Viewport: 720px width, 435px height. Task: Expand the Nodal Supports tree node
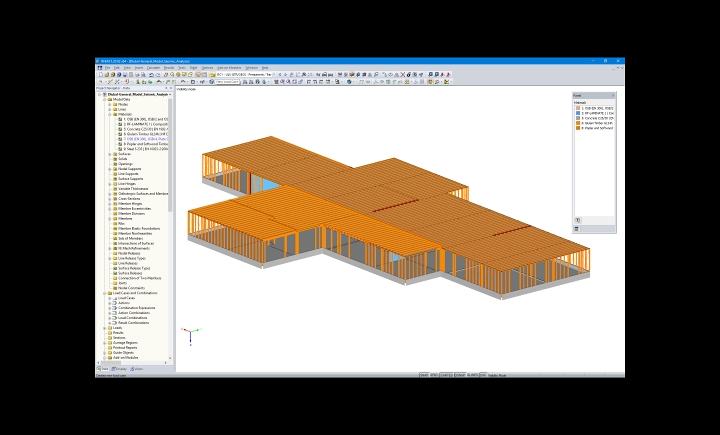click(110, 169)
